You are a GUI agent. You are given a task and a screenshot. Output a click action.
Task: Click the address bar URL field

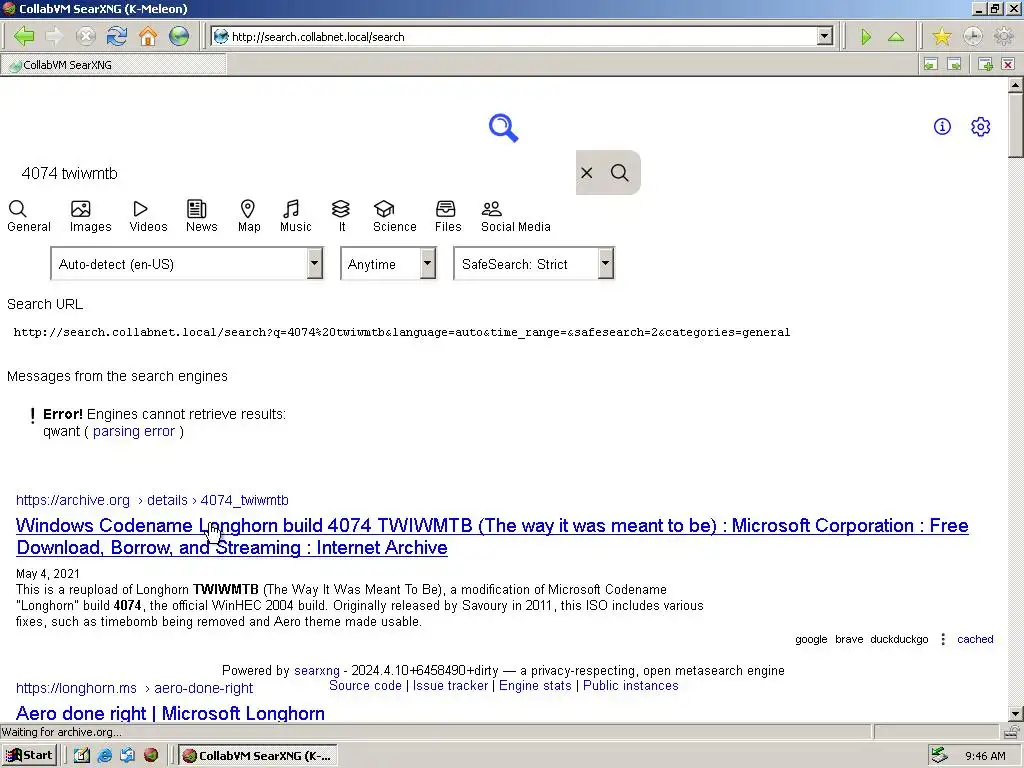pyautogui.click(x=522, y=37)
